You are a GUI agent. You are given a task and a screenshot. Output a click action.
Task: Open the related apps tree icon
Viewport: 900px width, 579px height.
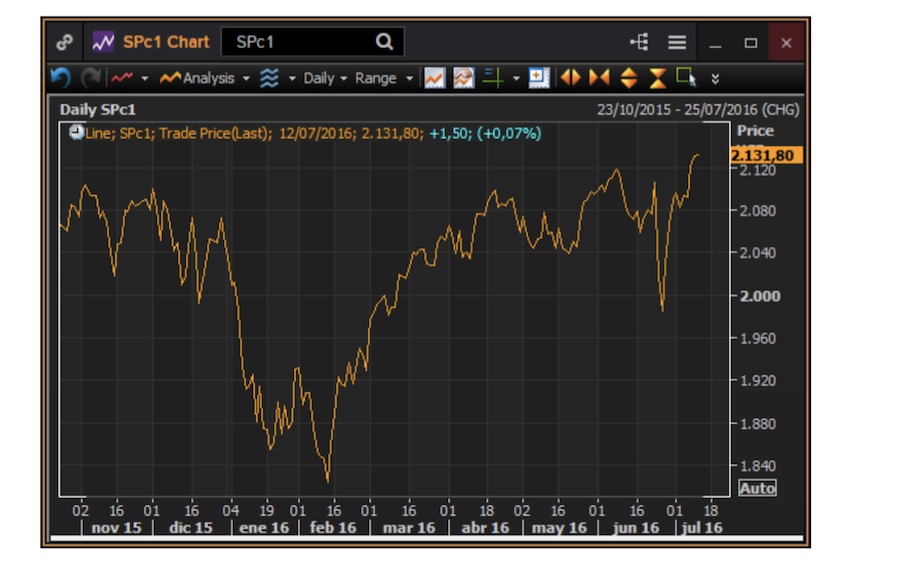639,42
